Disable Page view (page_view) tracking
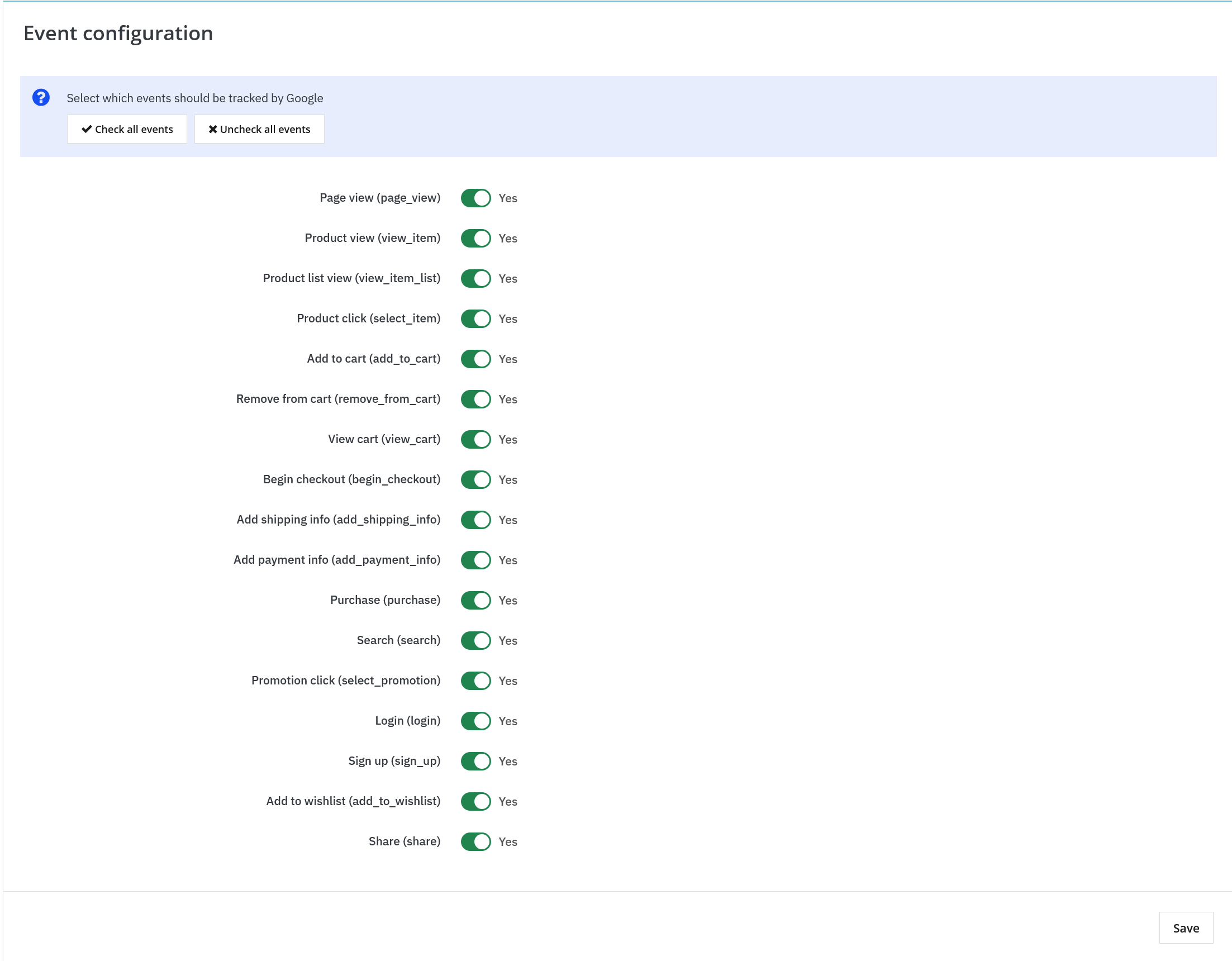The image size is (1232, 961). [475, 198]
